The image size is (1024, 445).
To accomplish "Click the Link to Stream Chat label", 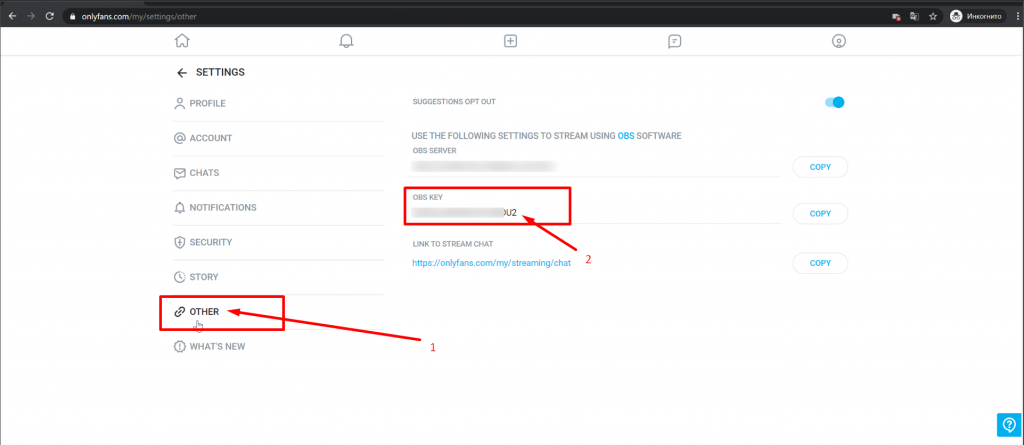I will click(453, 244).
